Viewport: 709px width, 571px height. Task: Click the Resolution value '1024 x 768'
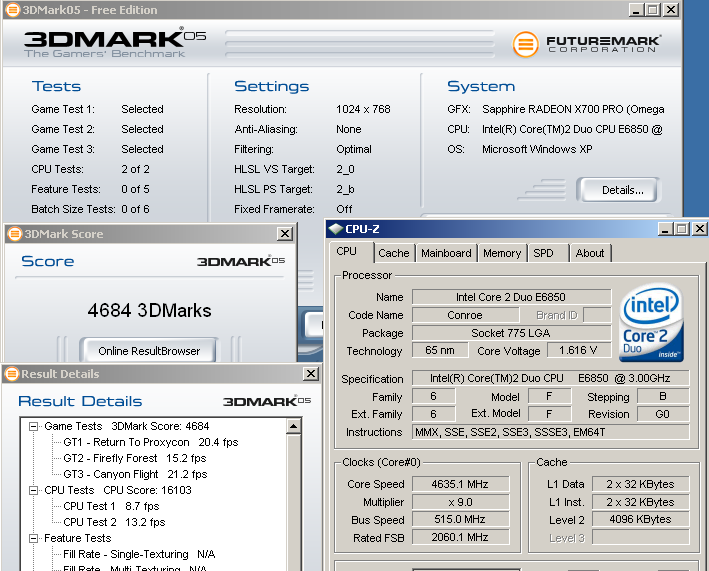tap(363, 109)
